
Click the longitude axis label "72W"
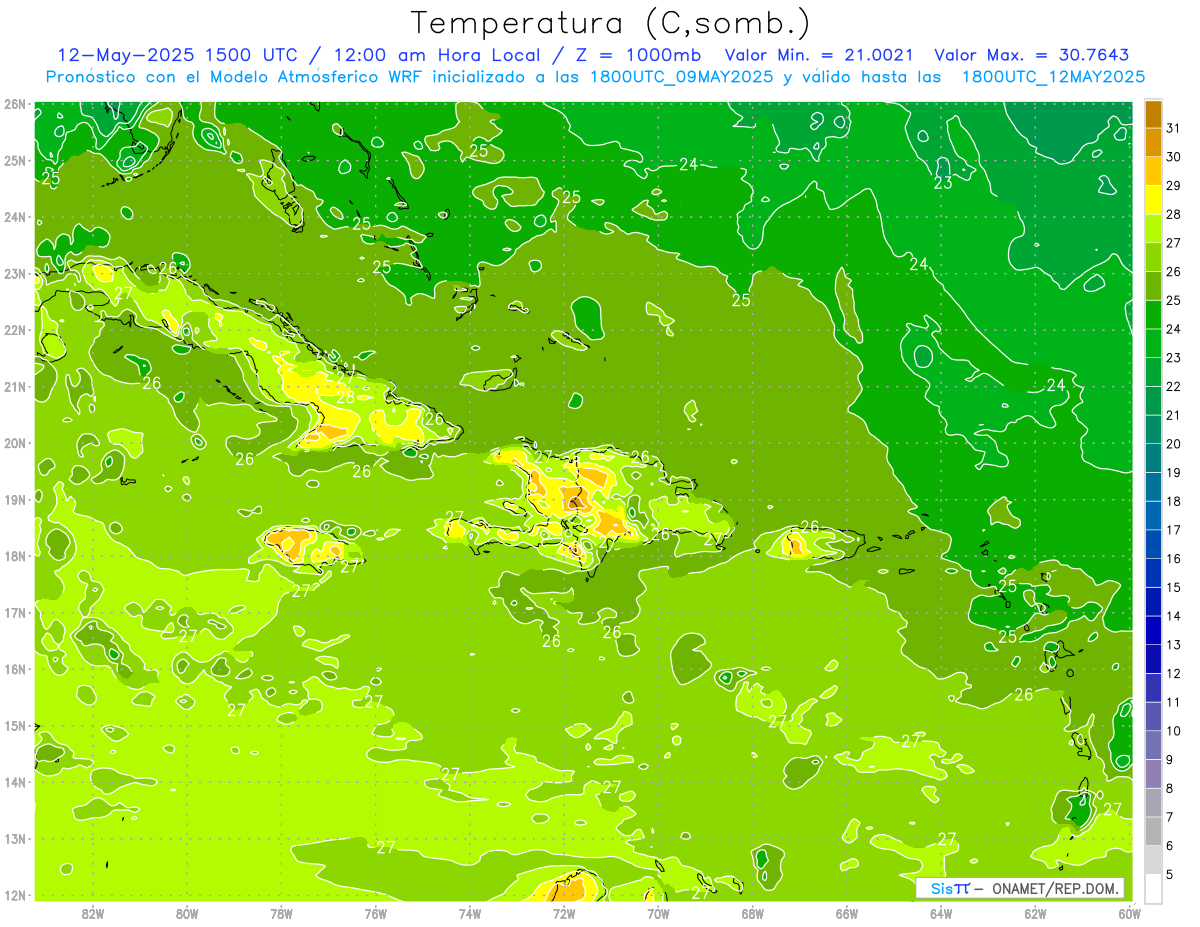[564, 914]
